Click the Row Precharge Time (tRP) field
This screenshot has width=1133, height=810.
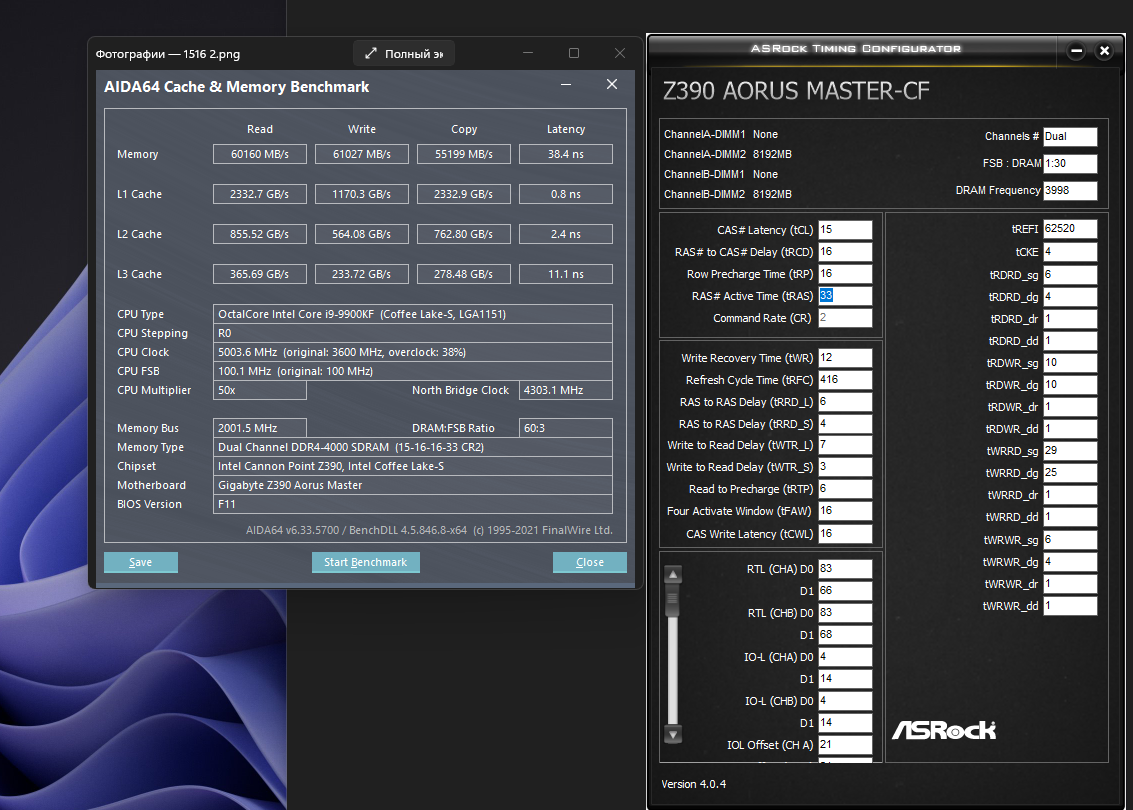click(x=845, y=274)
